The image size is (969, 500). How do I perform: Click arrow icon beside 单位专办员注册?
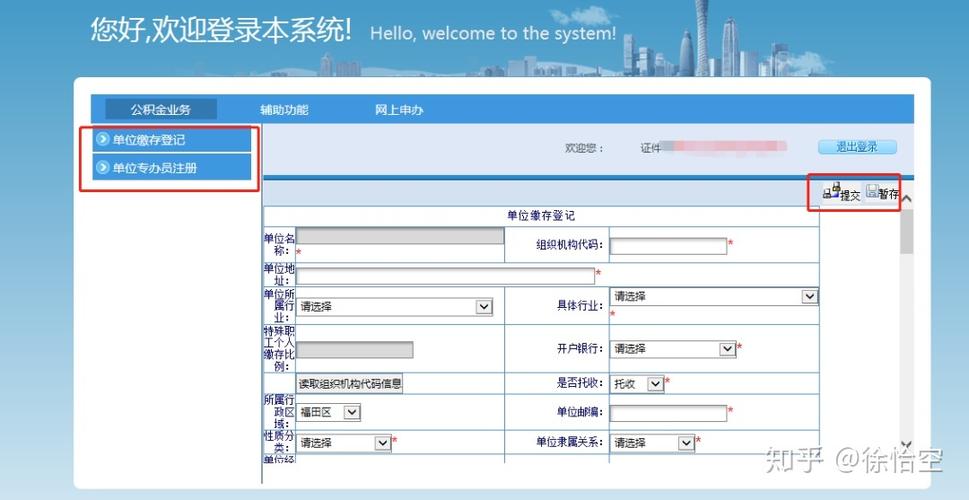[x=103, y=167]
